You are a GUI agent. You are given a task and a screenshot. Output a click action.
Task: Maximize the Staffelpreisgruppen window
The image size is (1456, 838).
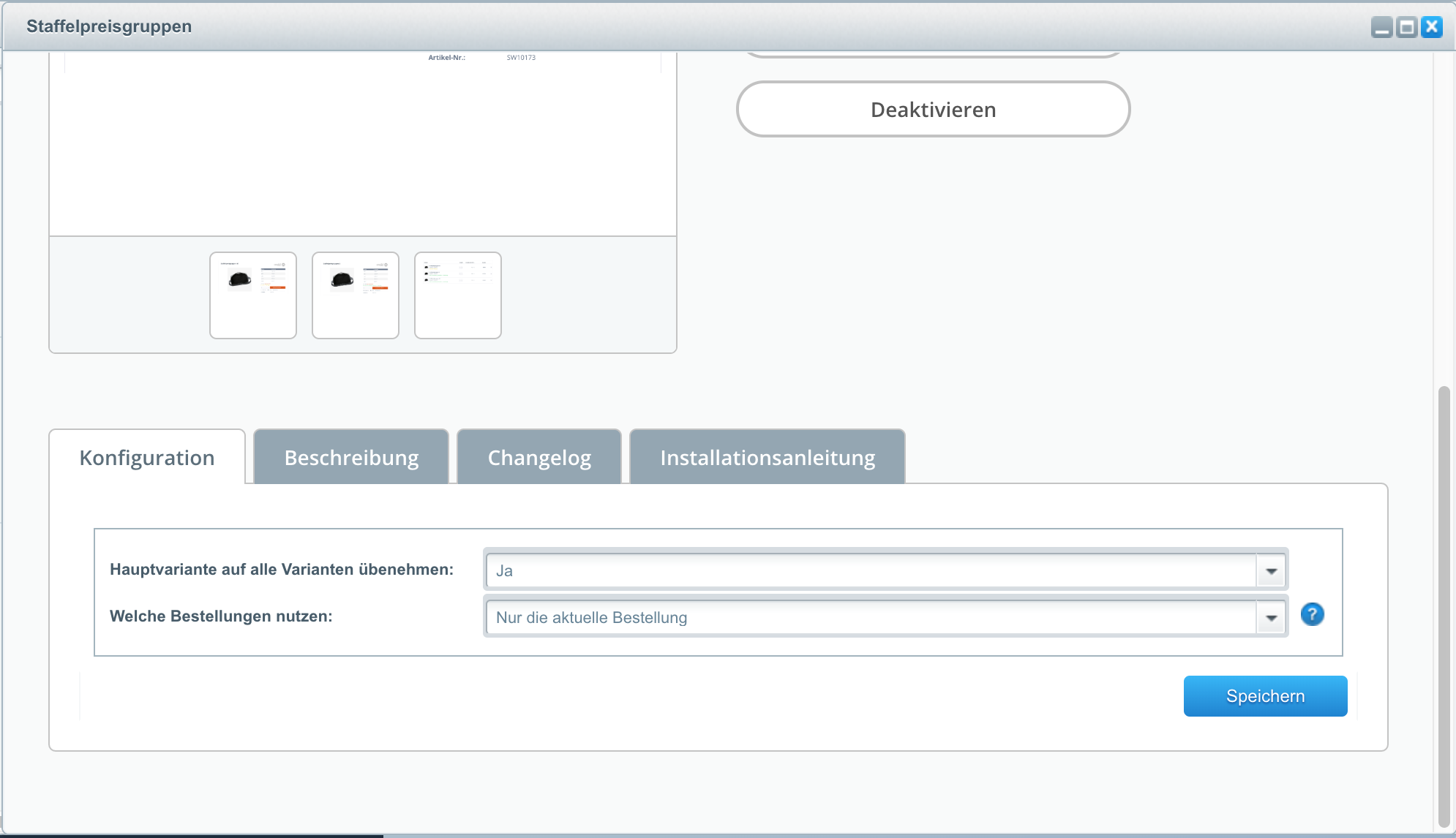(x=1406, y=28)
